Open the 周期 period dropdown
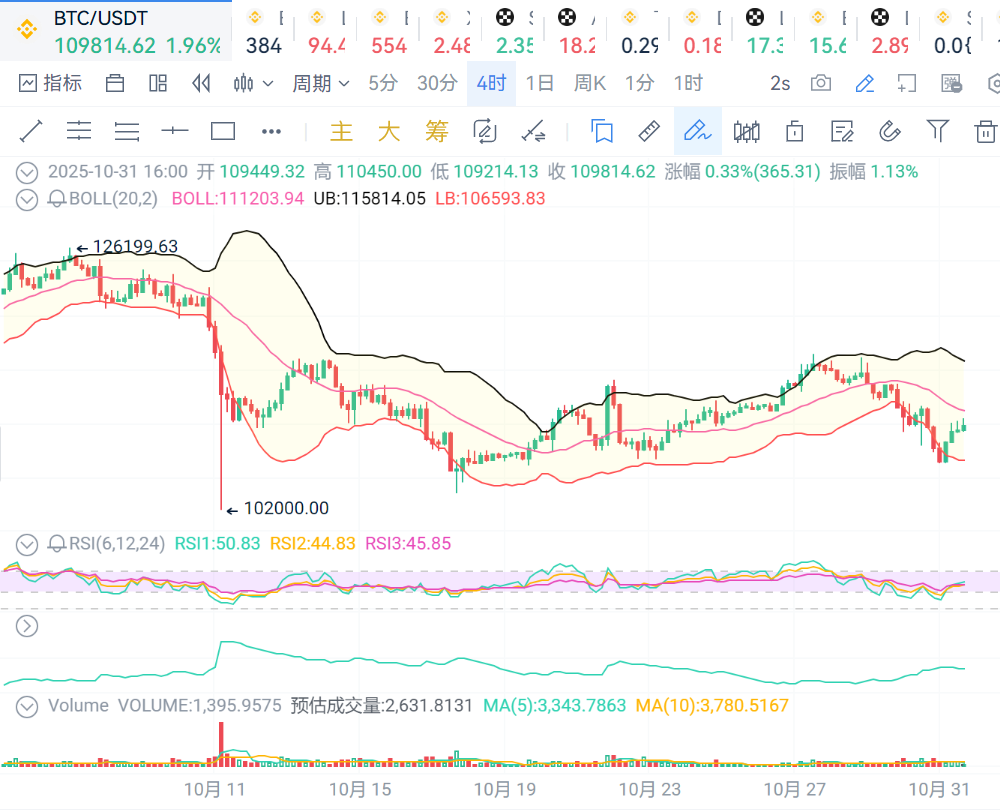The height and width of the screenshot is (811, 1000). (320, 83)
